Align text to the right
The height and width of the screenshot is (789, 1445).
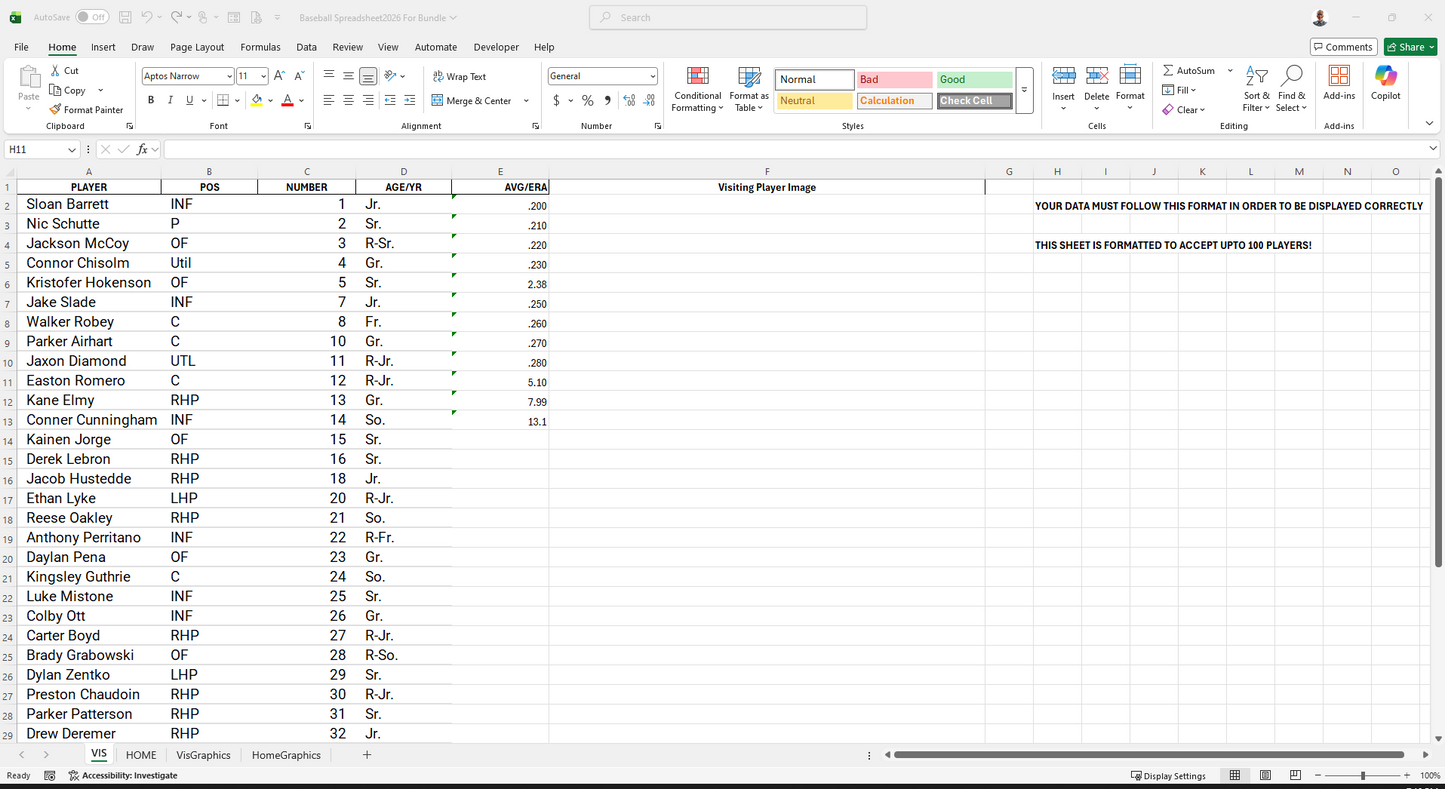pyautogui.click(x=368, y=100)
